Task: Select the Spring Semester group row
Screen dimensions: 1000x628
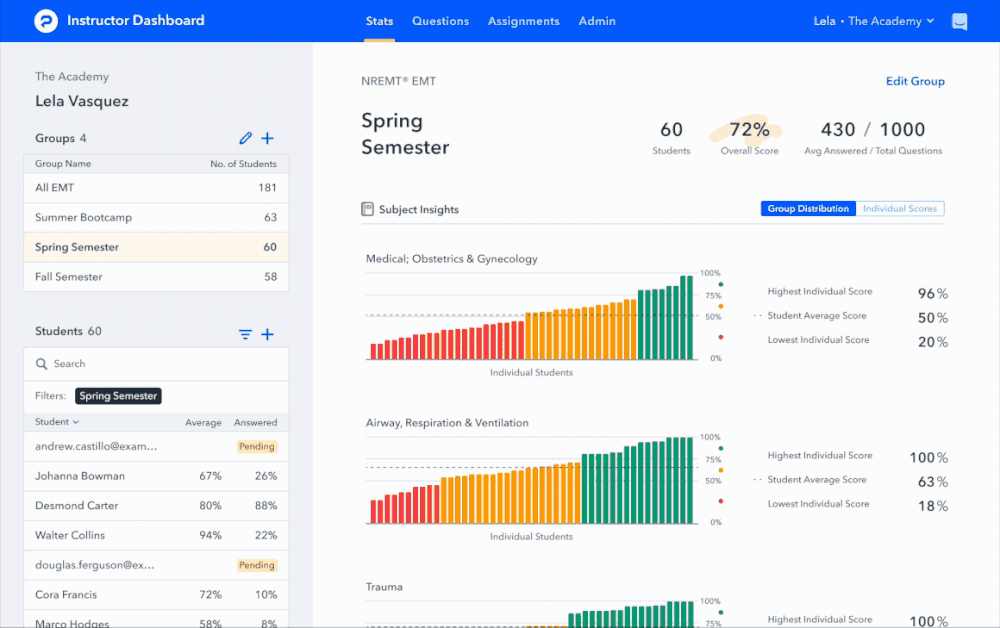Action: (156, 247)
